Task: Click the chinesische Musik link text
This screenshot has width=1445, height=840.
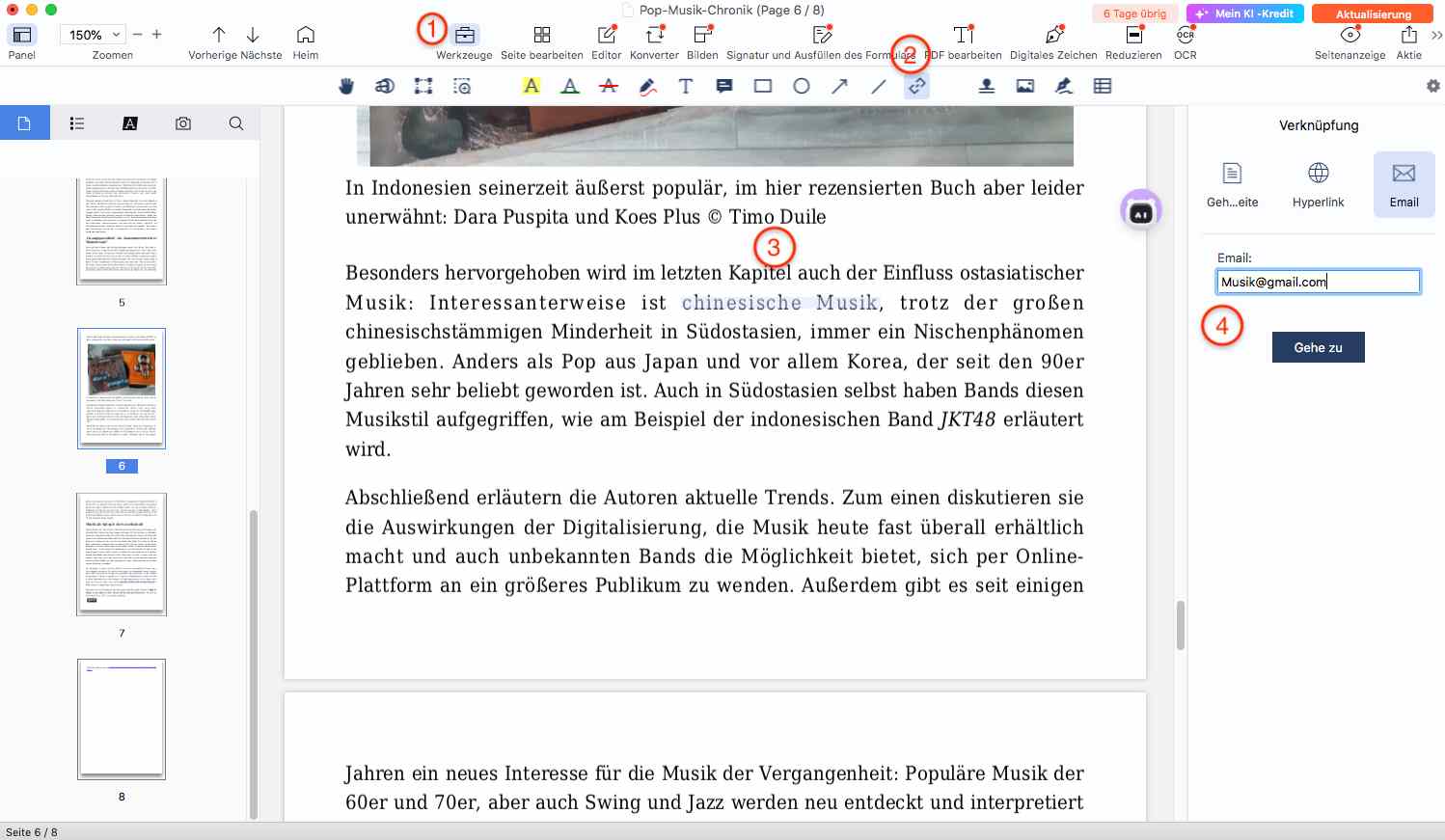Action: pos(779,302)
